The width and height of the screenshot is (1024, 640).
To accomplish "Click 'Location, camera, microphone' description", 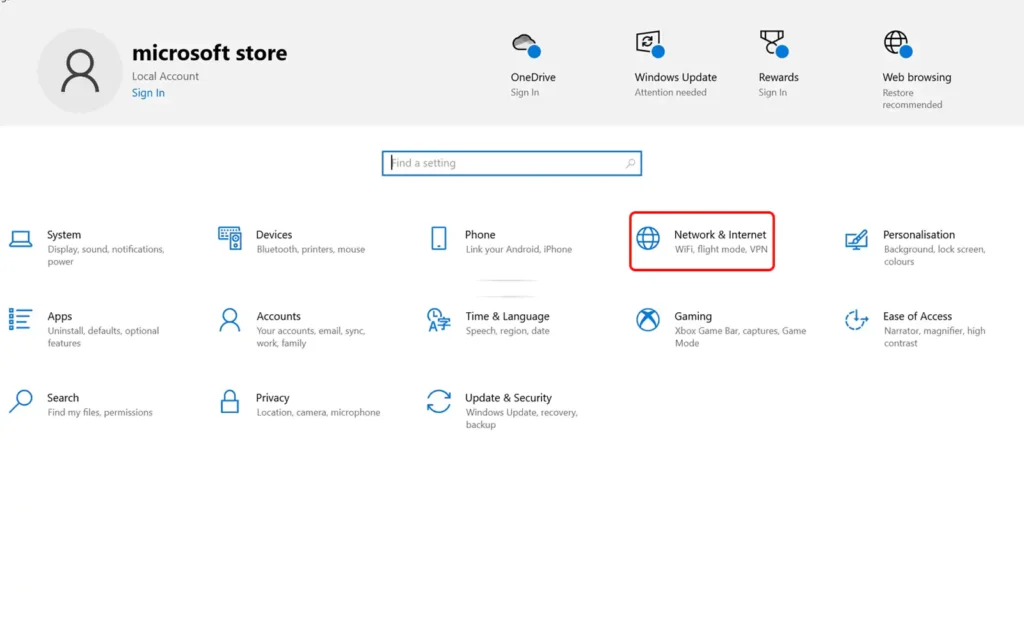I will tap(318, 413).
